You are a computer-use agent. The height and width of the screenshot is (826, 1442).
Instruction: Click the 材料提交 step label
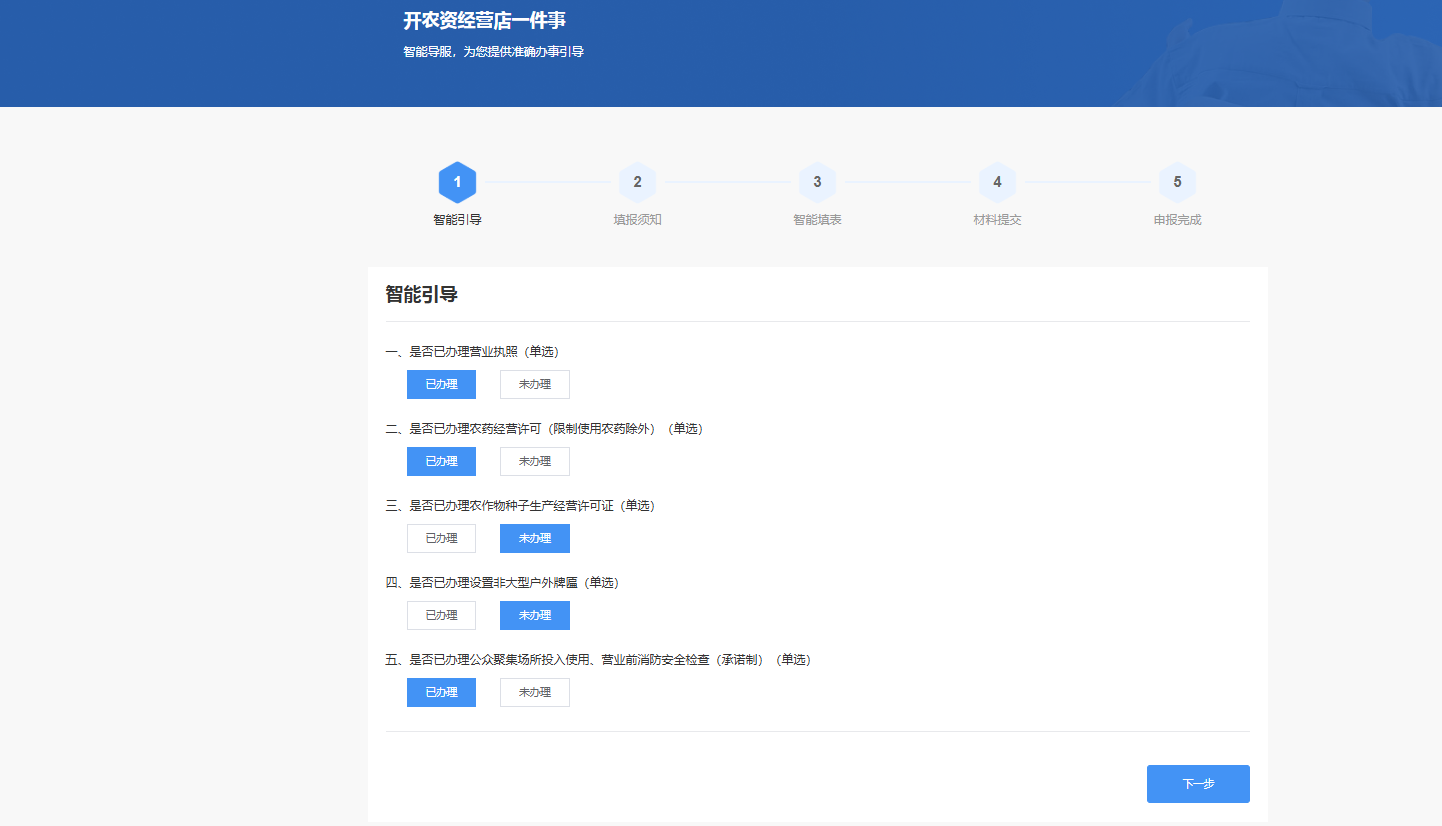(997, 220)
